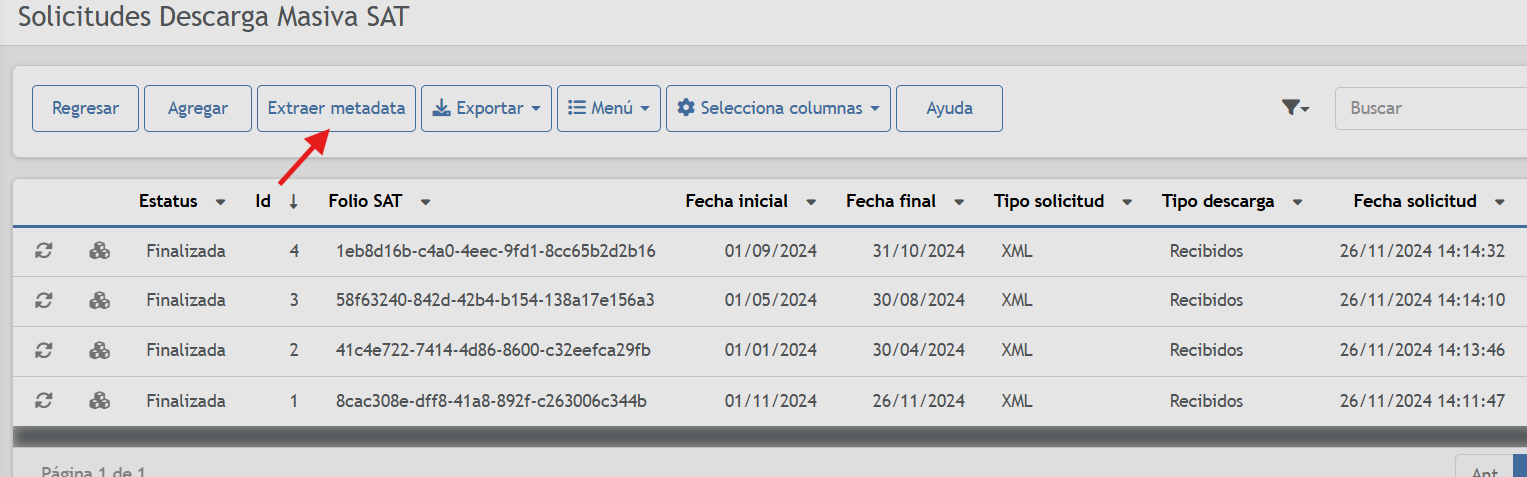Sort by the Tipo descarga column header
This screenshot has width=1527, height=477.
coord(1218,201)
